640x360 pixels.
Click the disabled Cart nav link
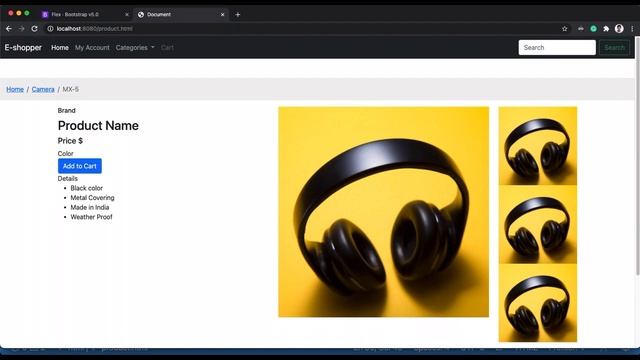click(x=167, y=48)
